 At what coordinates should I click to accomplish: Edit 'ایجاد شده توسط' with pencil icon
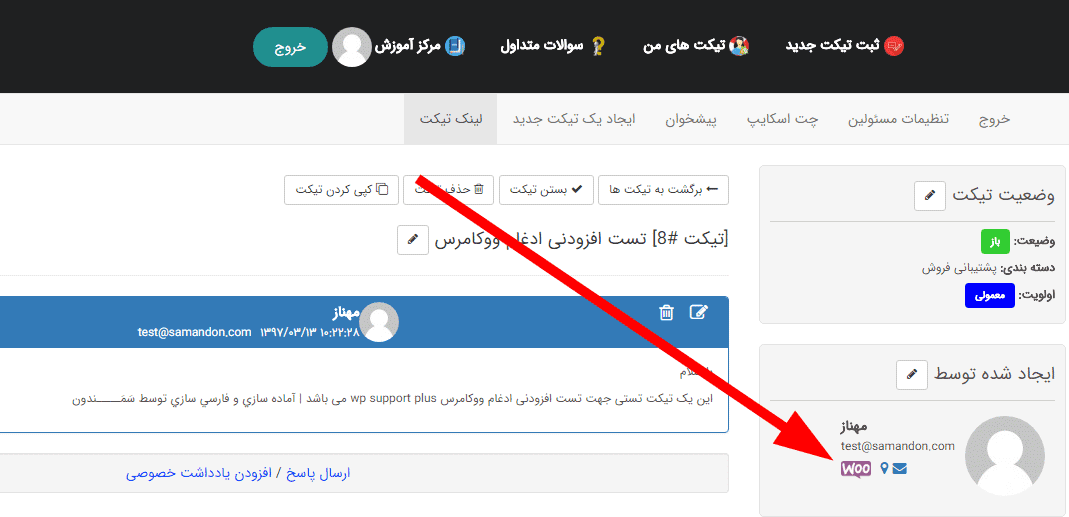click(x=912, y=374)
